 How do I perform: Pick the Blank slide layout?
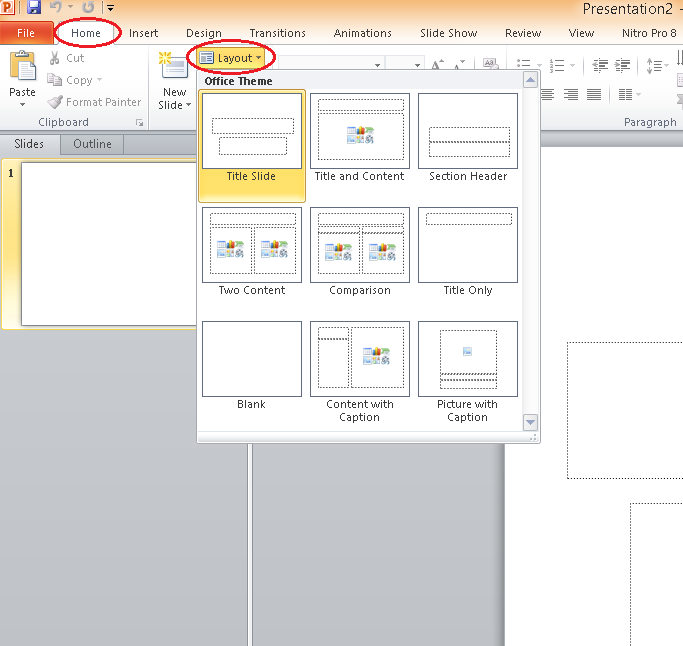252,360
